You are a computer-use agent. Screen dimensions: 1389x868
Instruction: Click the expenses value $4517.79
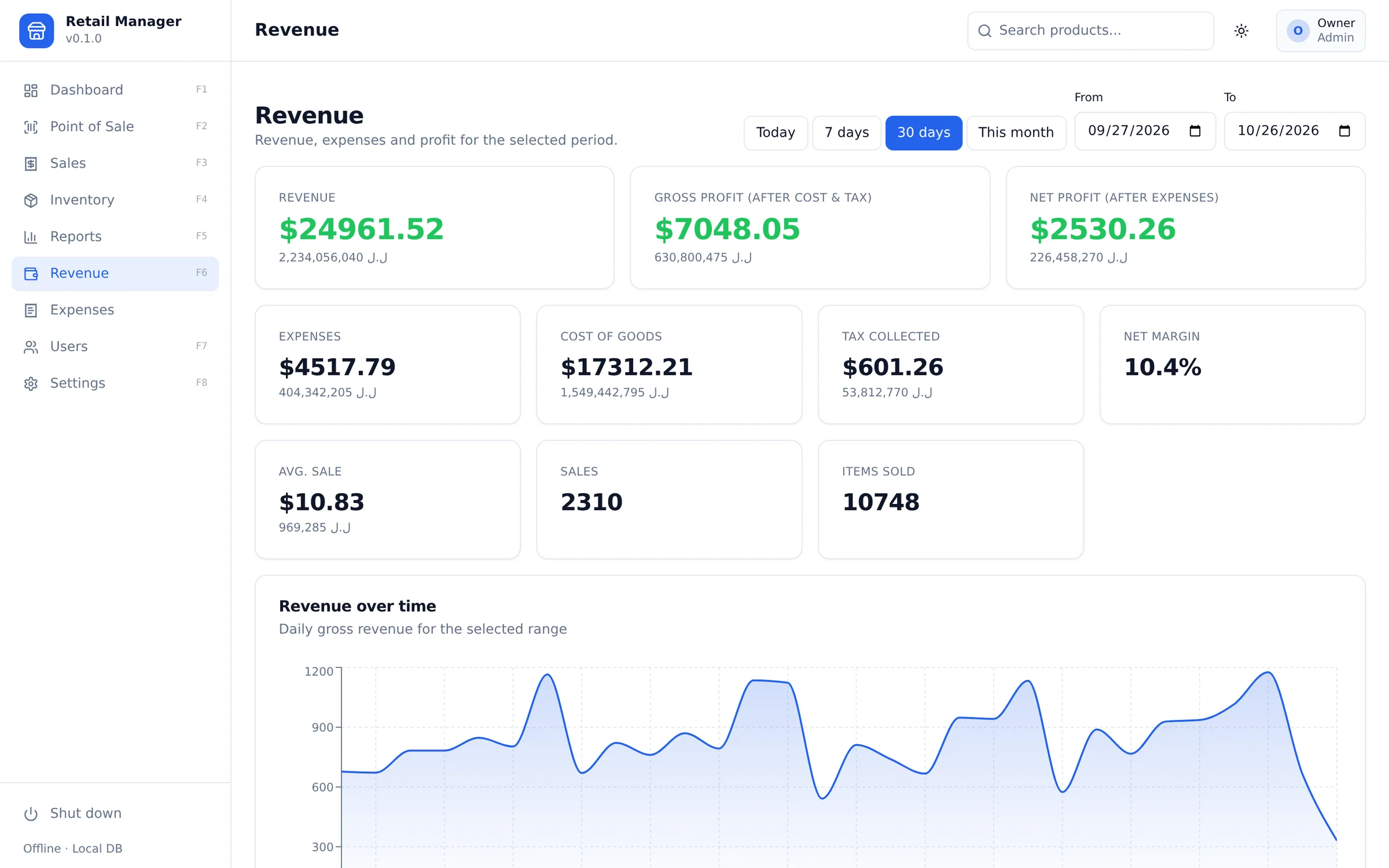point(337,367)
